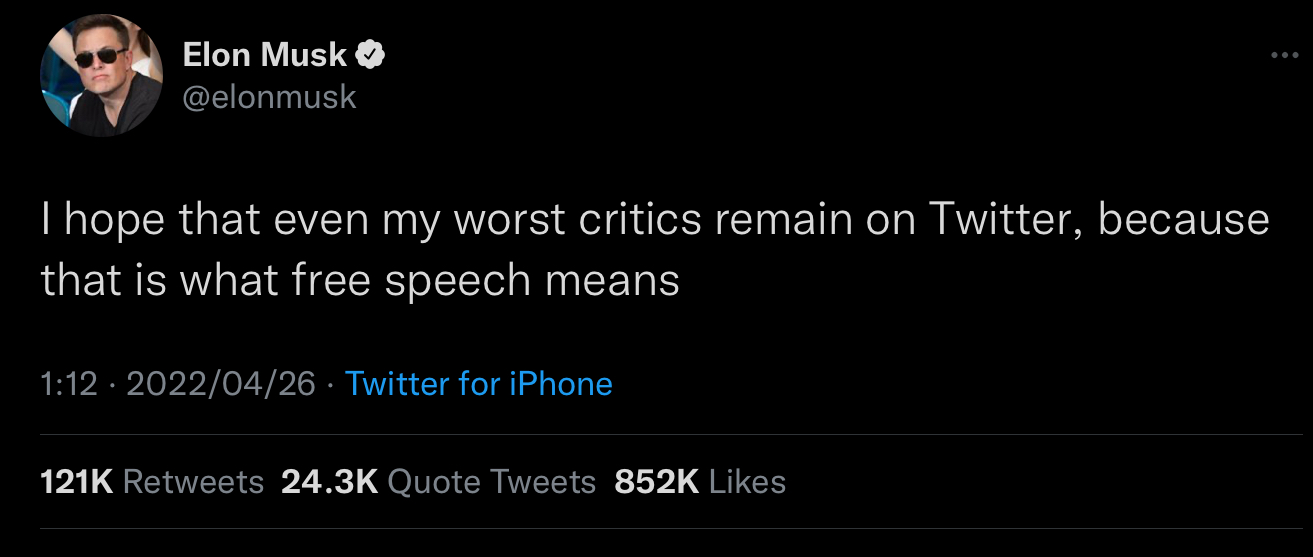Click the "Elon Musk" display name
The height and width of the screenshot is (557, 1313).
[x=265, y=56]
